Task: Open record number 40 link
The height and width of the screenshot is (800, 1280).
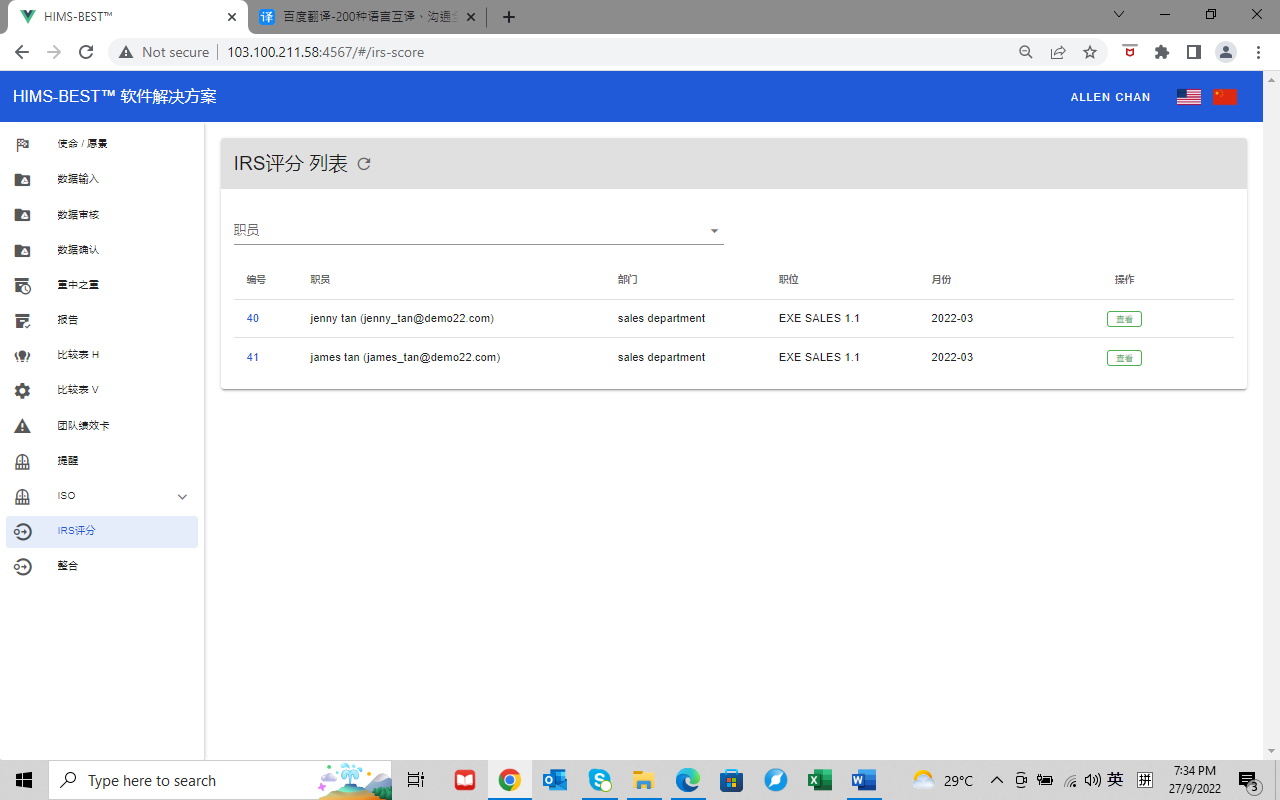Action: [x=253, y=319]
